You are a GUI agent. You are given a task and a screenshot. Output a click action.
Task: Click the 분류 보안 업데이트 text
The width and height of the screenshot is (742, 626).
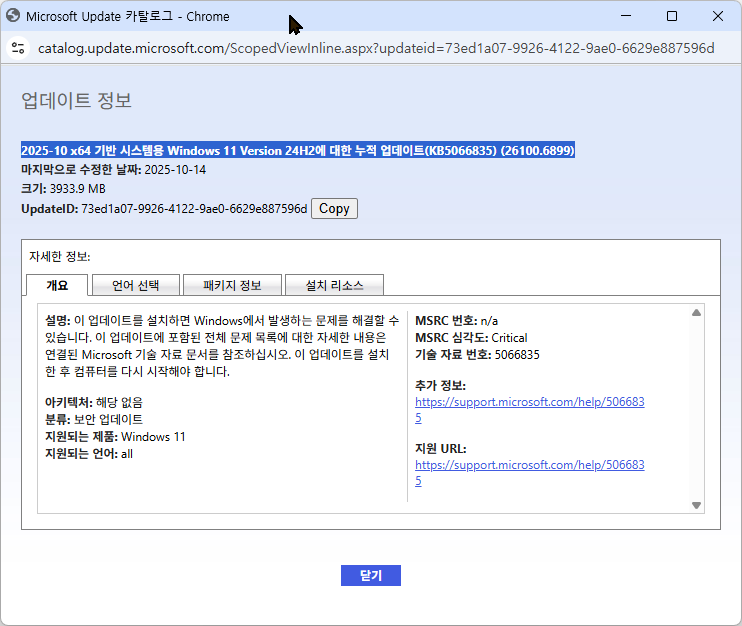click(x=94, y=419)
